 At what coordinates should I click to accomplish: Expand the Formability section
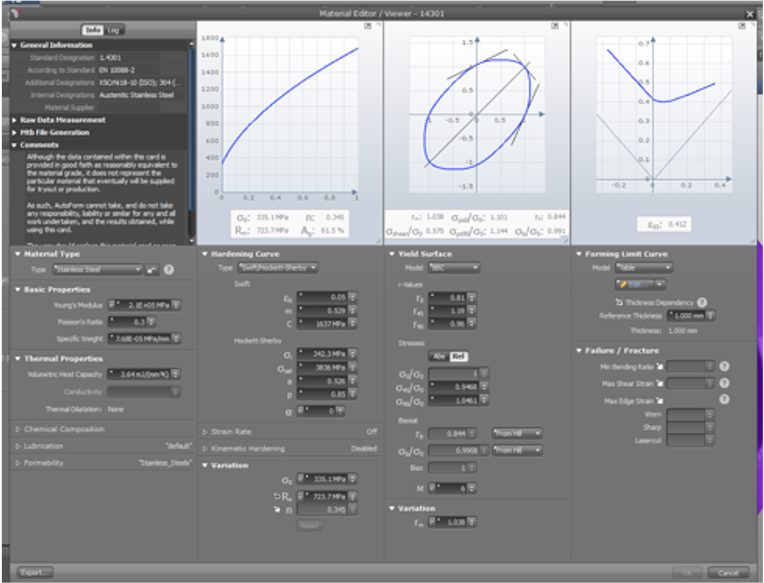(18, 463)
